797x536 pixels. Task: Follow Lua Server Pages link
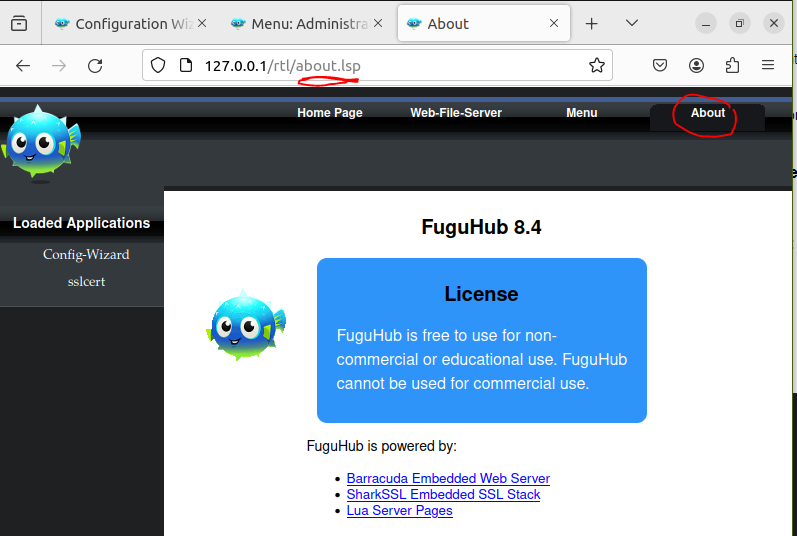[400, 511]
